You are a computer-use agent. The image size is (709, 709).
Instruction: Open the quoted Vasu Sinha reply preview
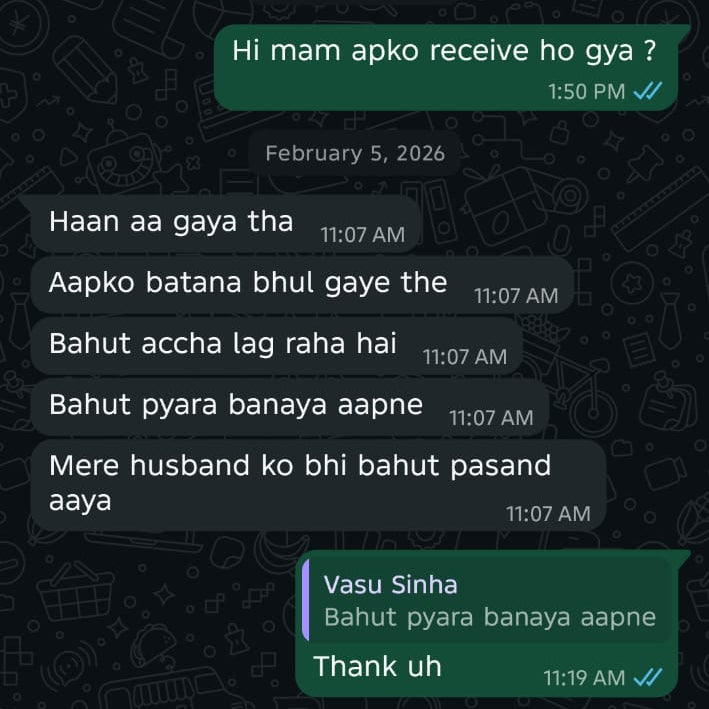487,600
